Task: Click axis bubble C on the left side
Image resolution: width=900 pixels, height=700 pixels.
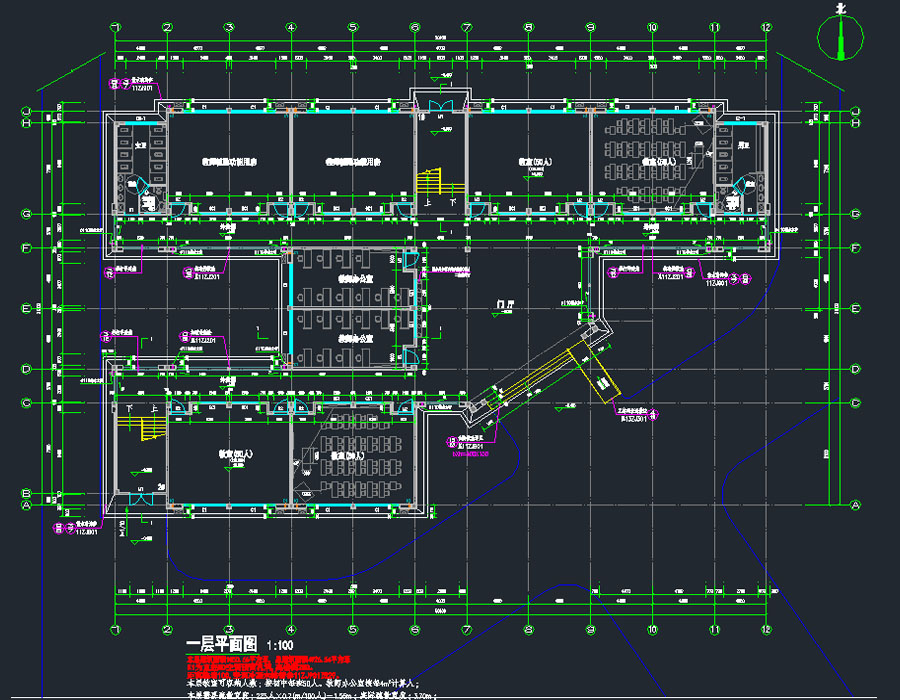Action: [x=26, y=403]
